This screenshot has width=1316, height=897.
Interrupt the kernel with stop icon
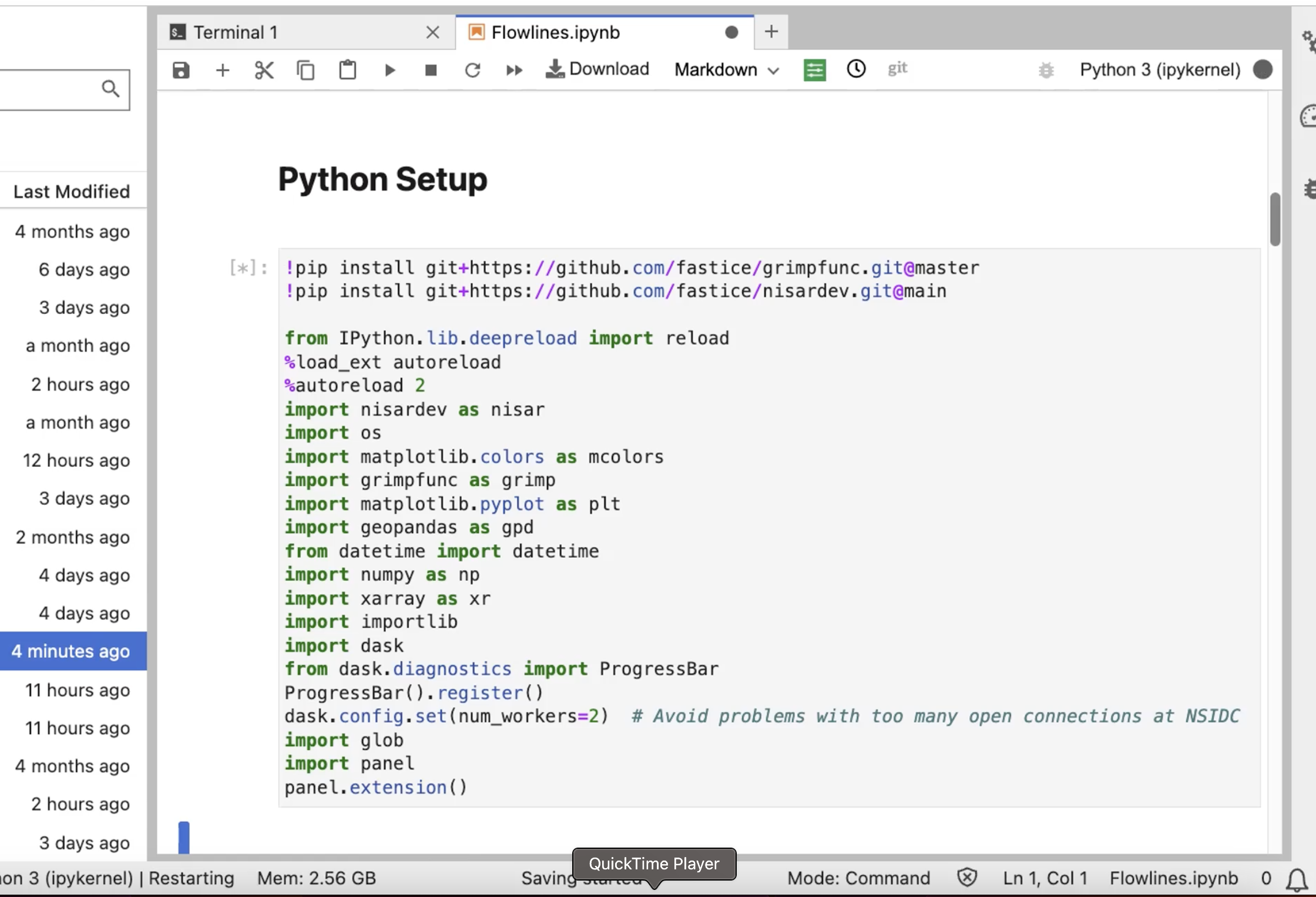tap(431, 70)
